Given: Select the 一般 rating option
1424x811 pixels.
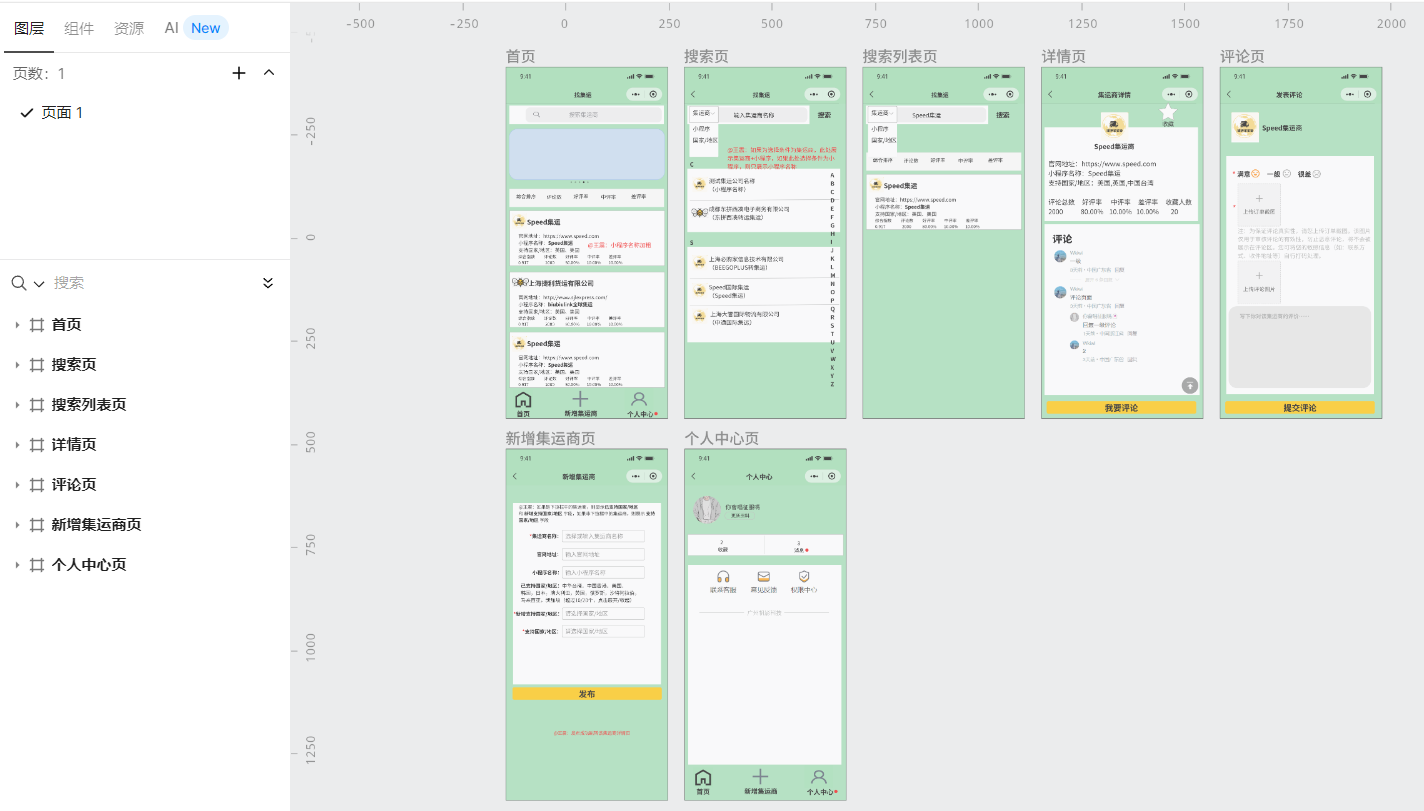Looking at the screenshot, I should (1279, 174).
